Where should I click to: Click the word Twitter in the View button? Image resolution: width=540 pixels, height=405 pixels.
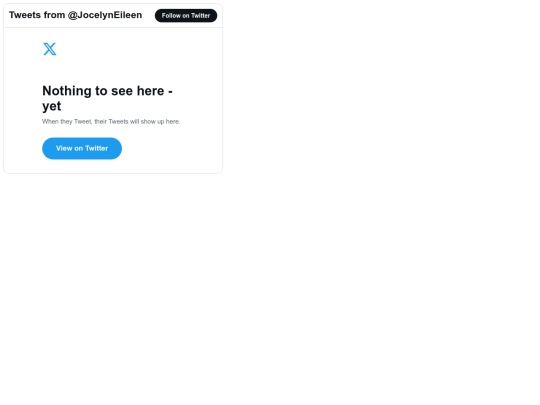(x=96, y=148)
